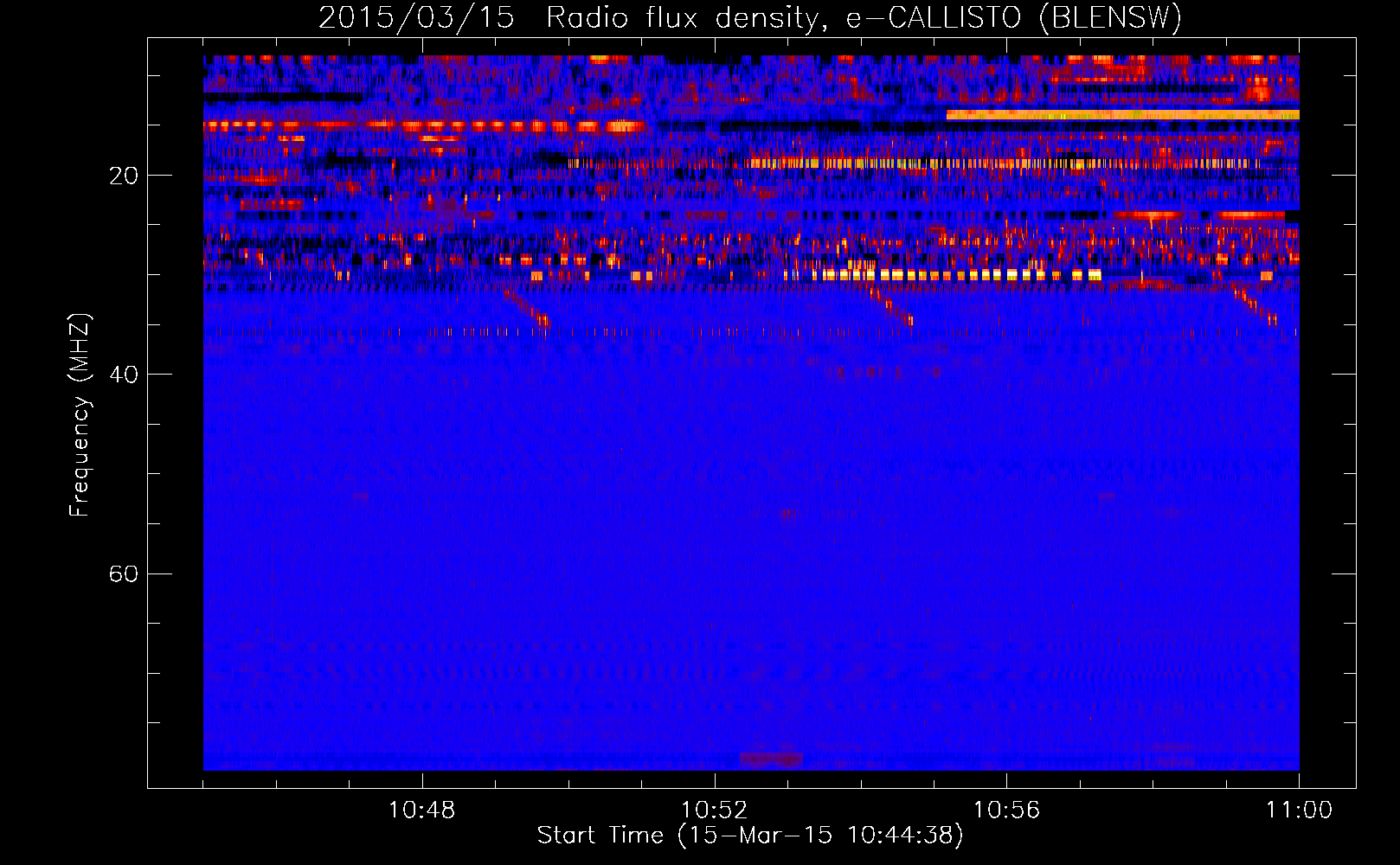Click the '10:56' time tick label

[1006, 811]
